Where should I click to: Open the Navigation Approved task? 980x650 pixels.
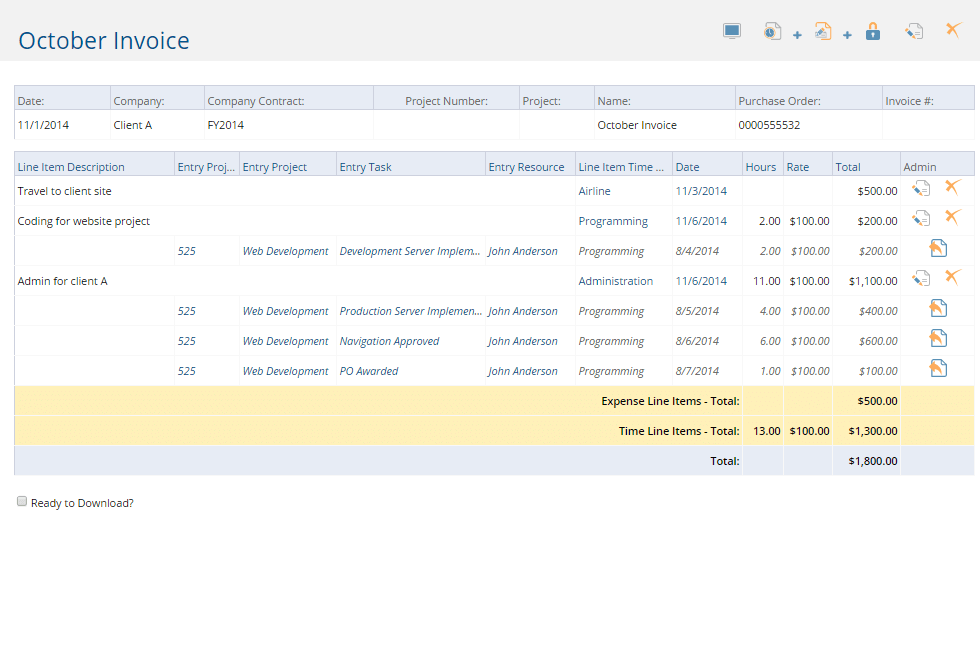[x=389, y=341]
